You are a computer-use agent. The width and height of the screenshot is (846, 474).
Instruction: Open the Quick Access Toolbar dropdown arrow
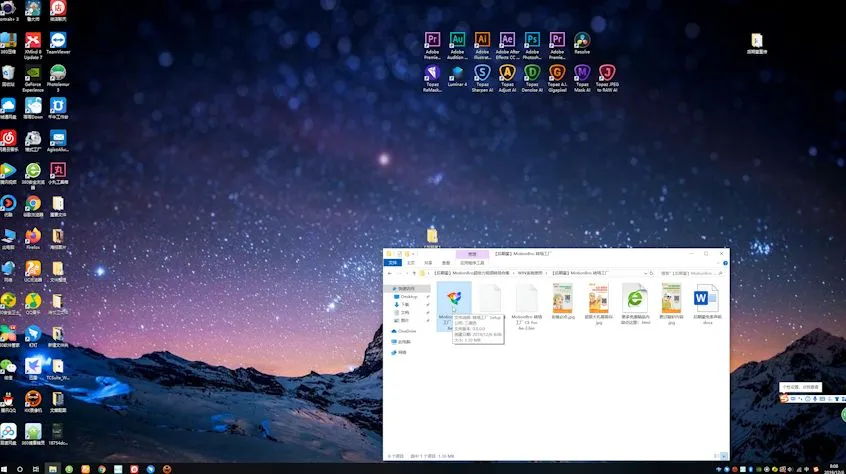click(413, 253)
